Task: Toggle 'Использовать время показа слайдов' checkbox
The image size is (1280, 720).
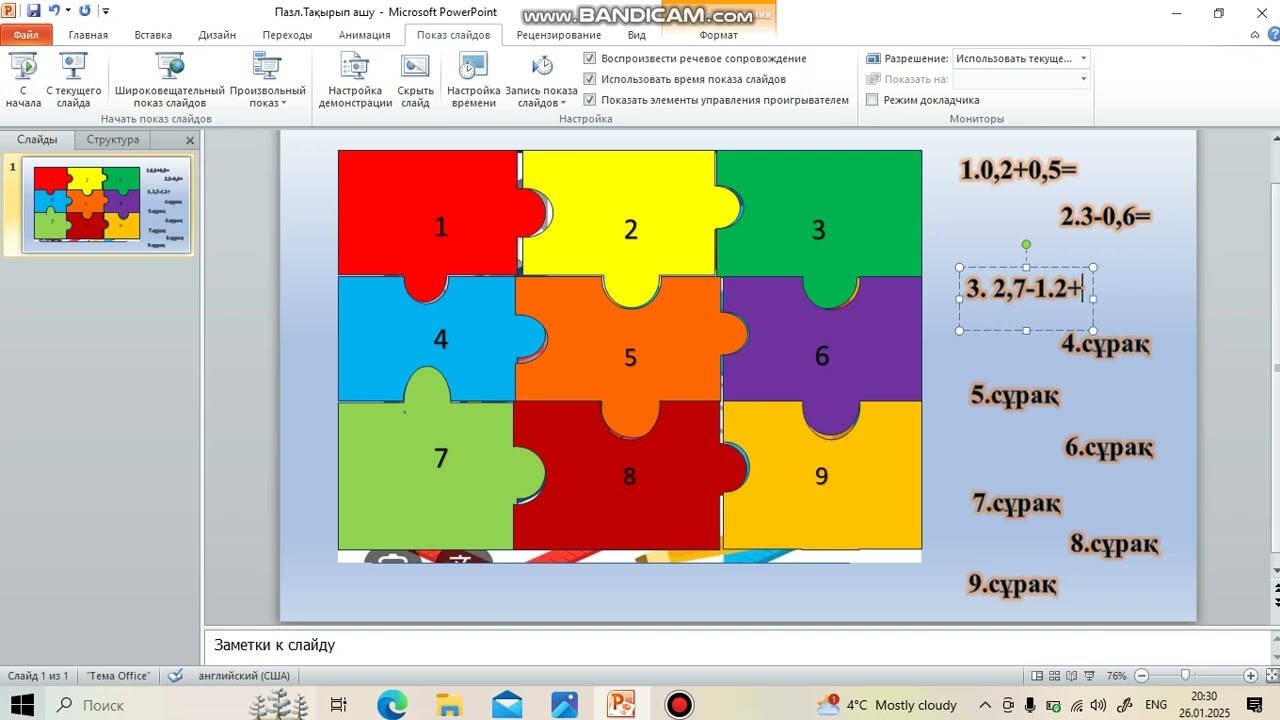Action: tap(590, 79)
